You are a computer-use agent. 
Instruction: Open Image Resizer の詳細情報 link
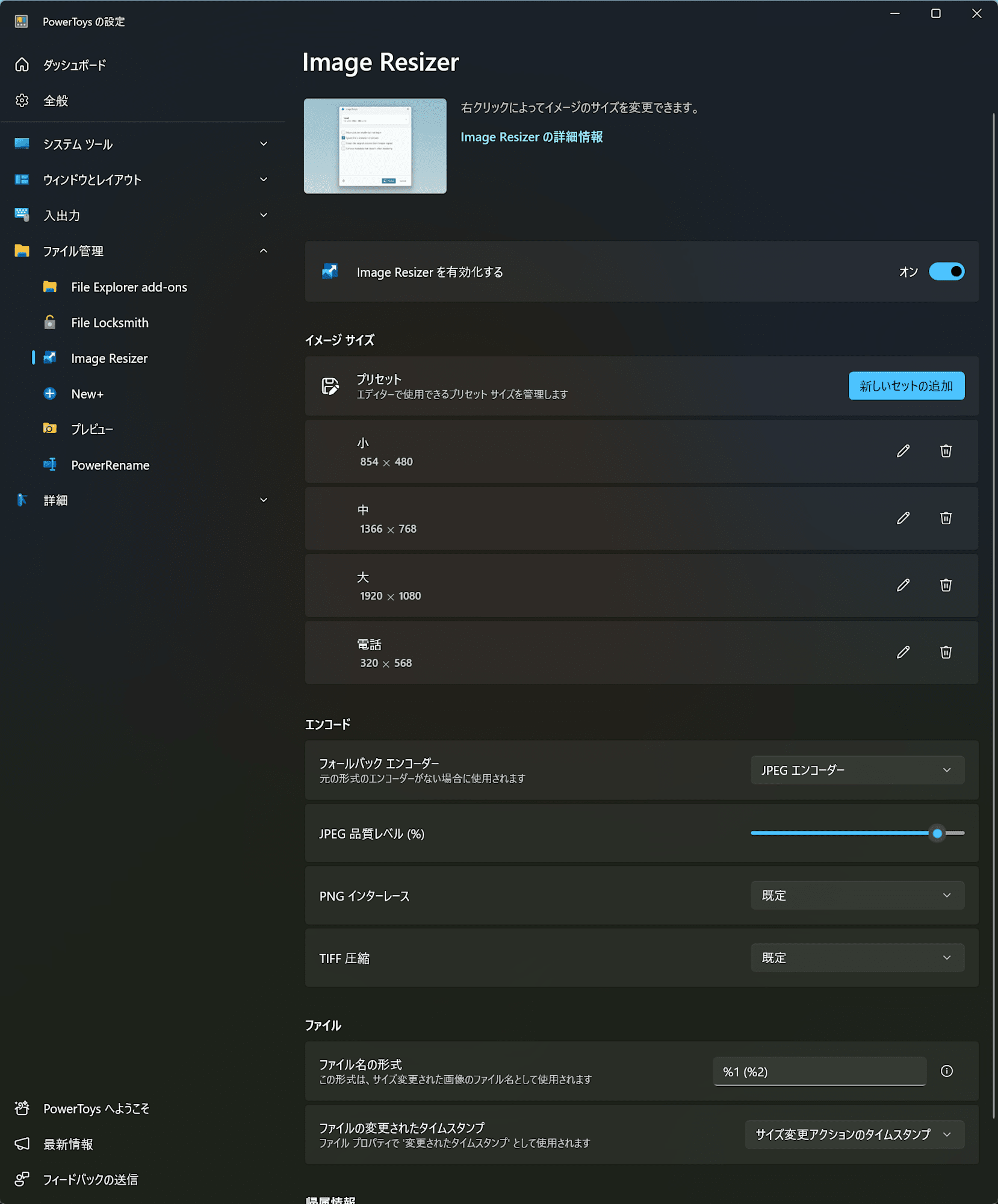pos(532,137)
